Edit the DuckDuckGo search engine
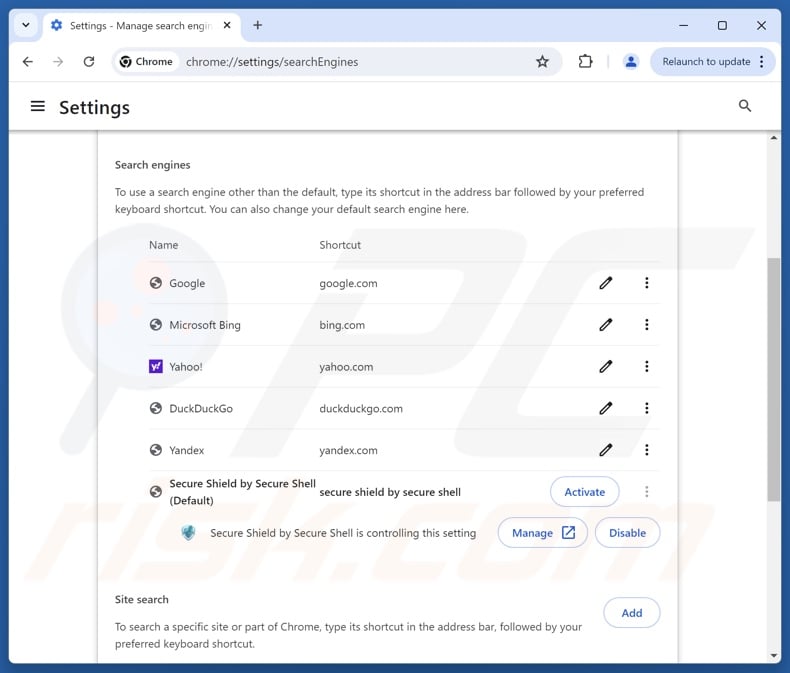The width and height of the screenshot is (790, 673). tap(606, 408)
